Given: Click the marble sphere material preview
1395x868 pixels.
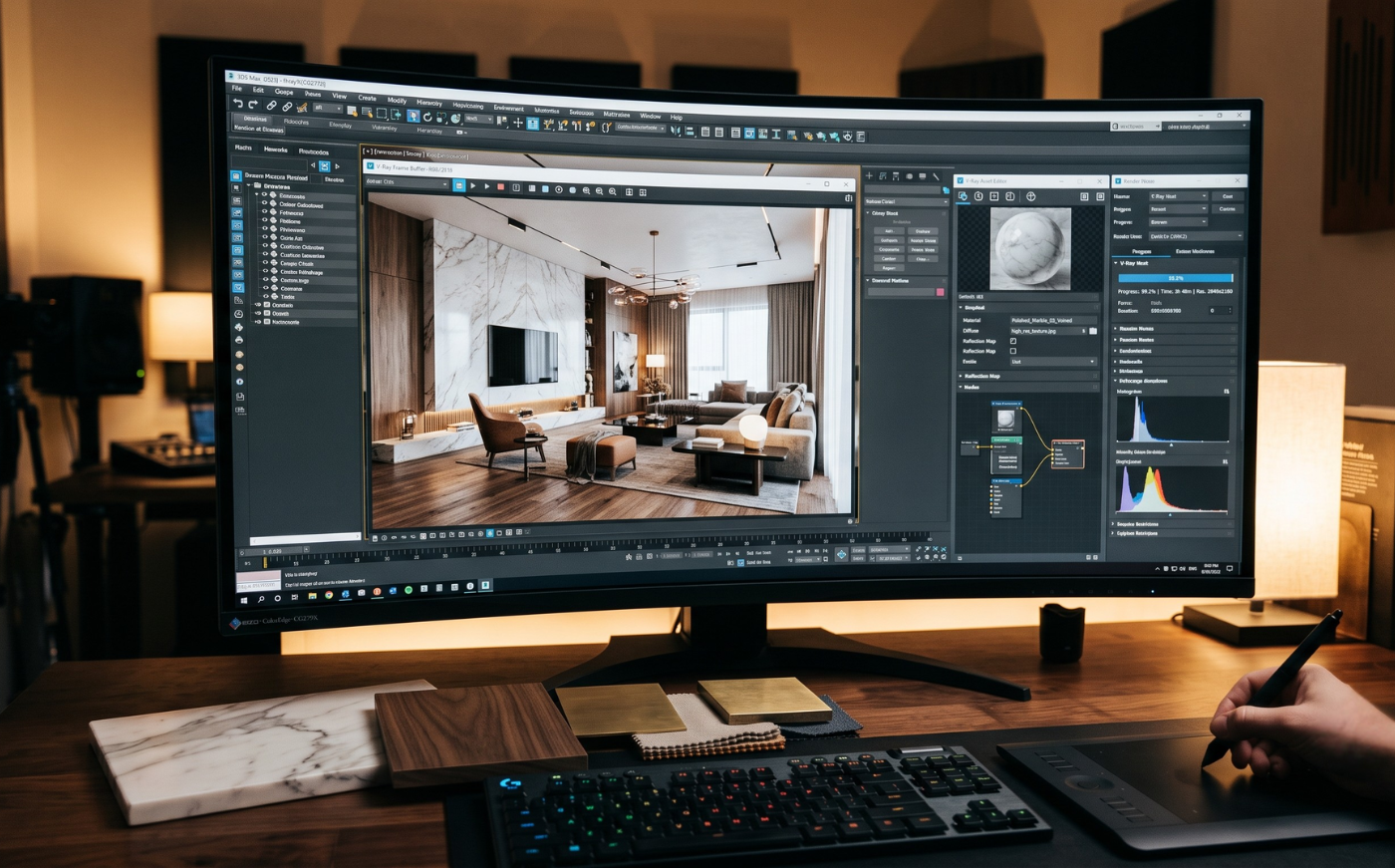Looking at the screenshot, I should point(1030,249).
